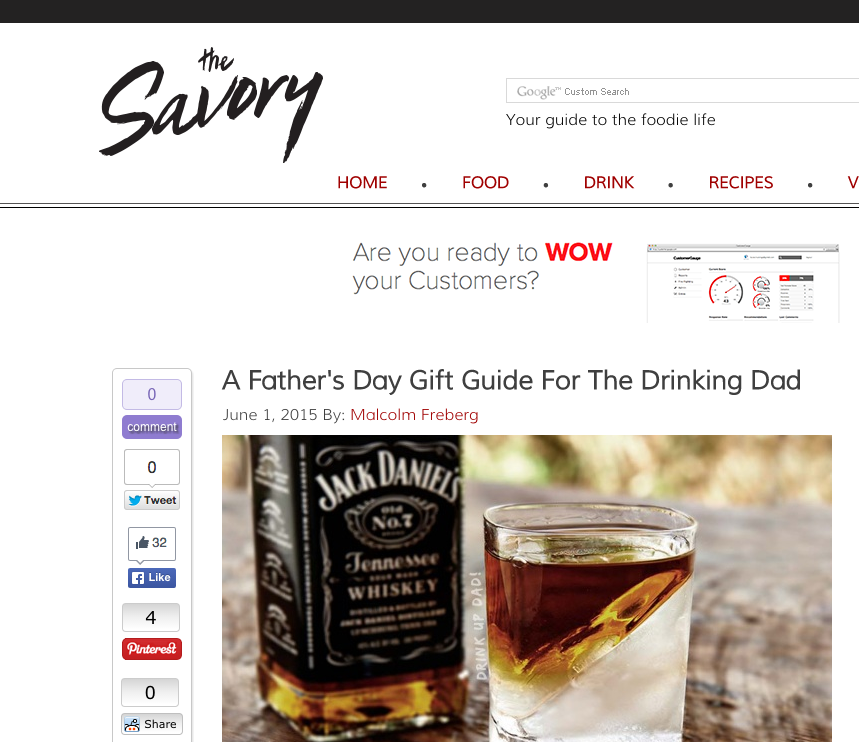Screen dimensions: 859x742
Task: Open the Father's Day Gift Guide headline
Action: tap(511, 380)
